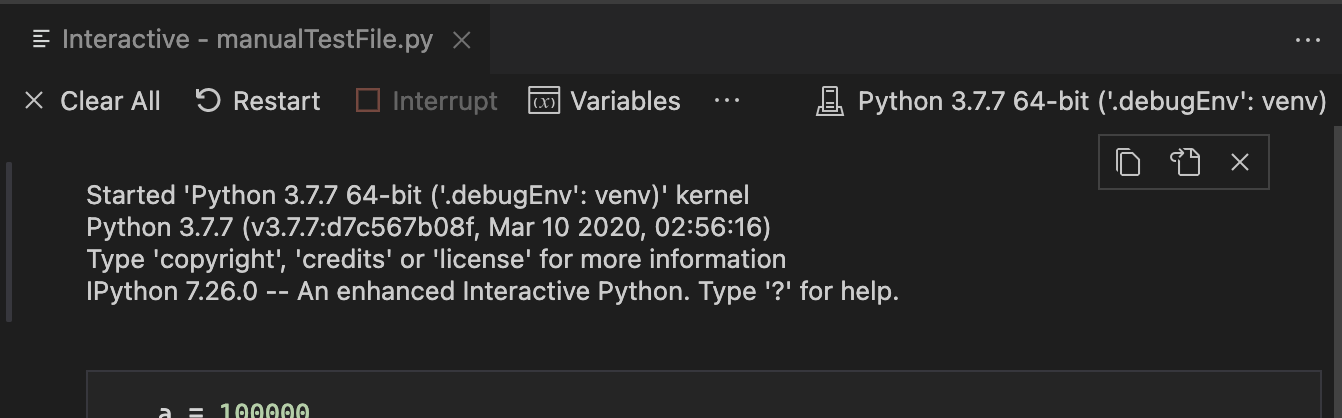Copy the cell using the copy icon
The width and height of the screenshot is (1342, 418).
coord(1128,162)
